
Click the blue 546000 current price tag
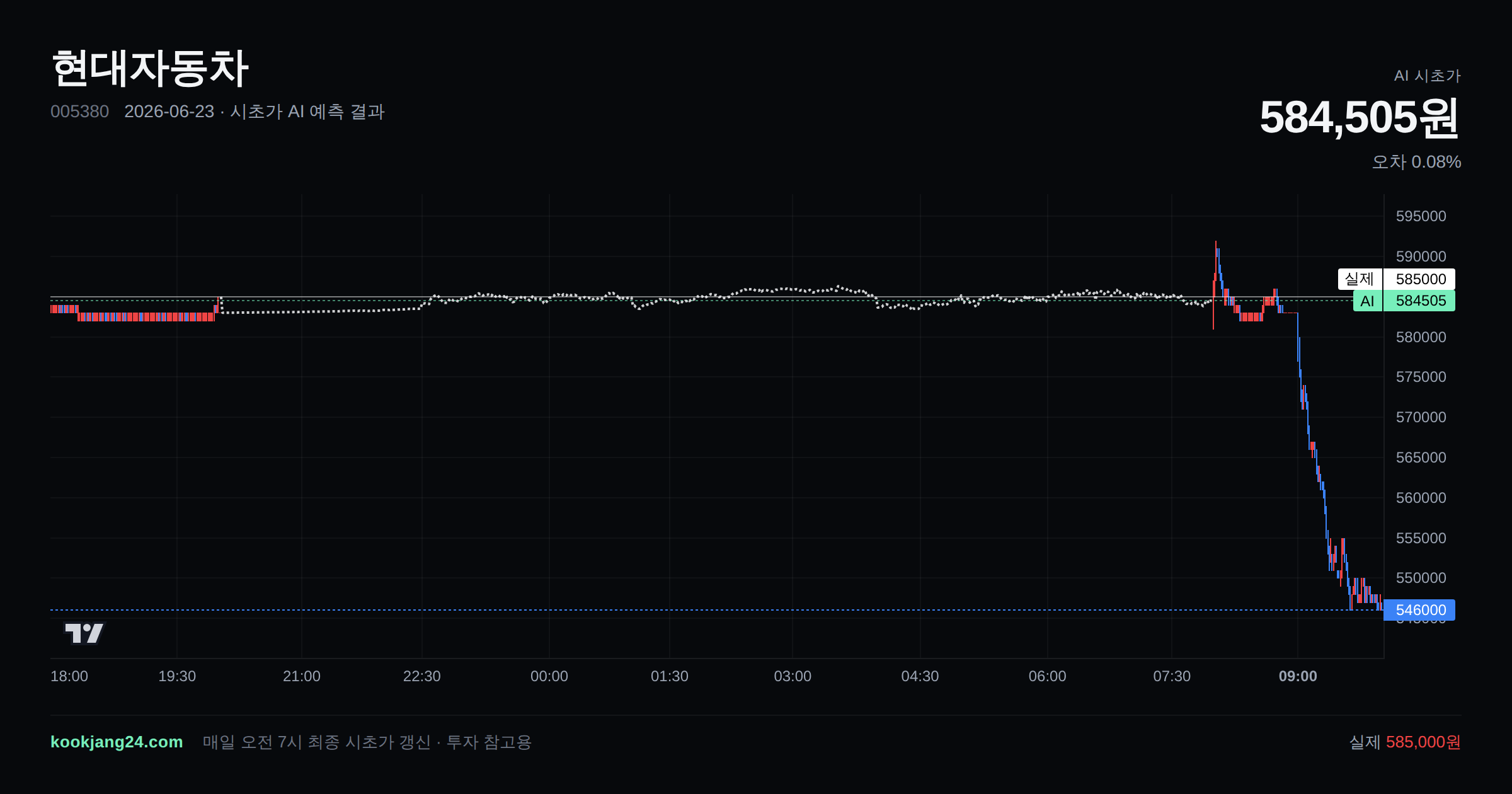point(1419,610)
